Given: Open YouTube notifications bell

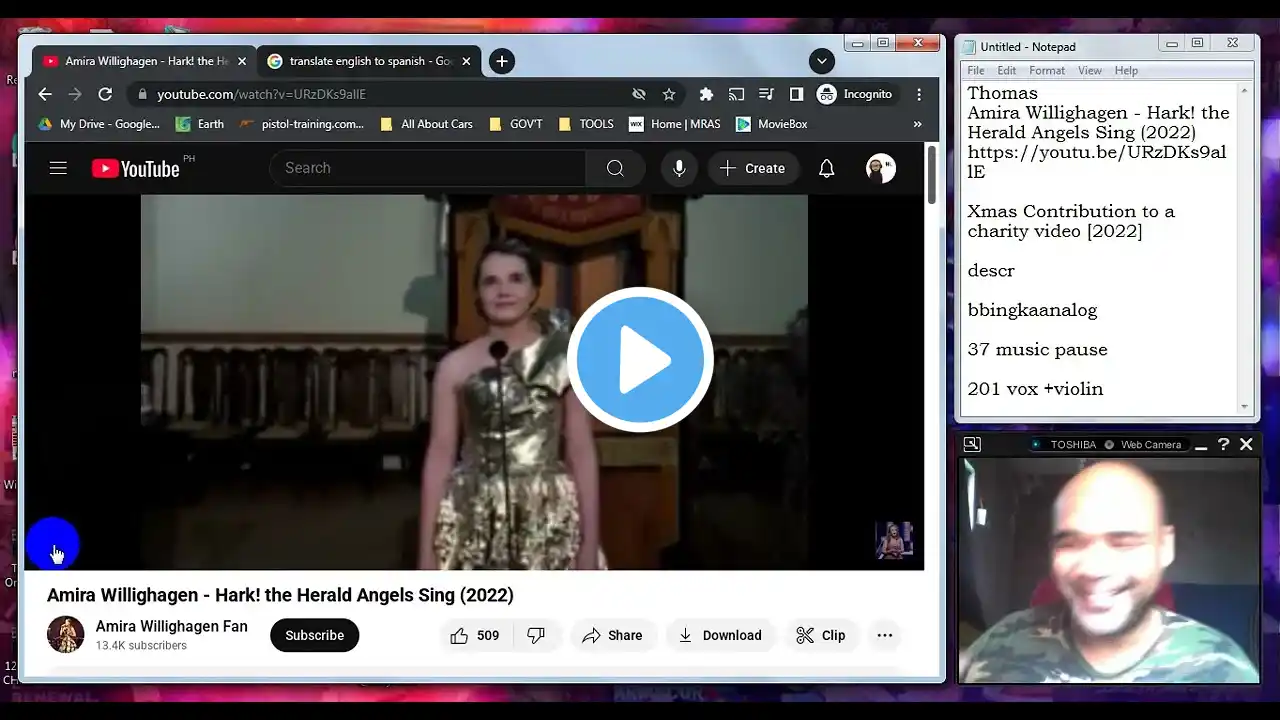Looking at the screenshot, I should (826, 168).
